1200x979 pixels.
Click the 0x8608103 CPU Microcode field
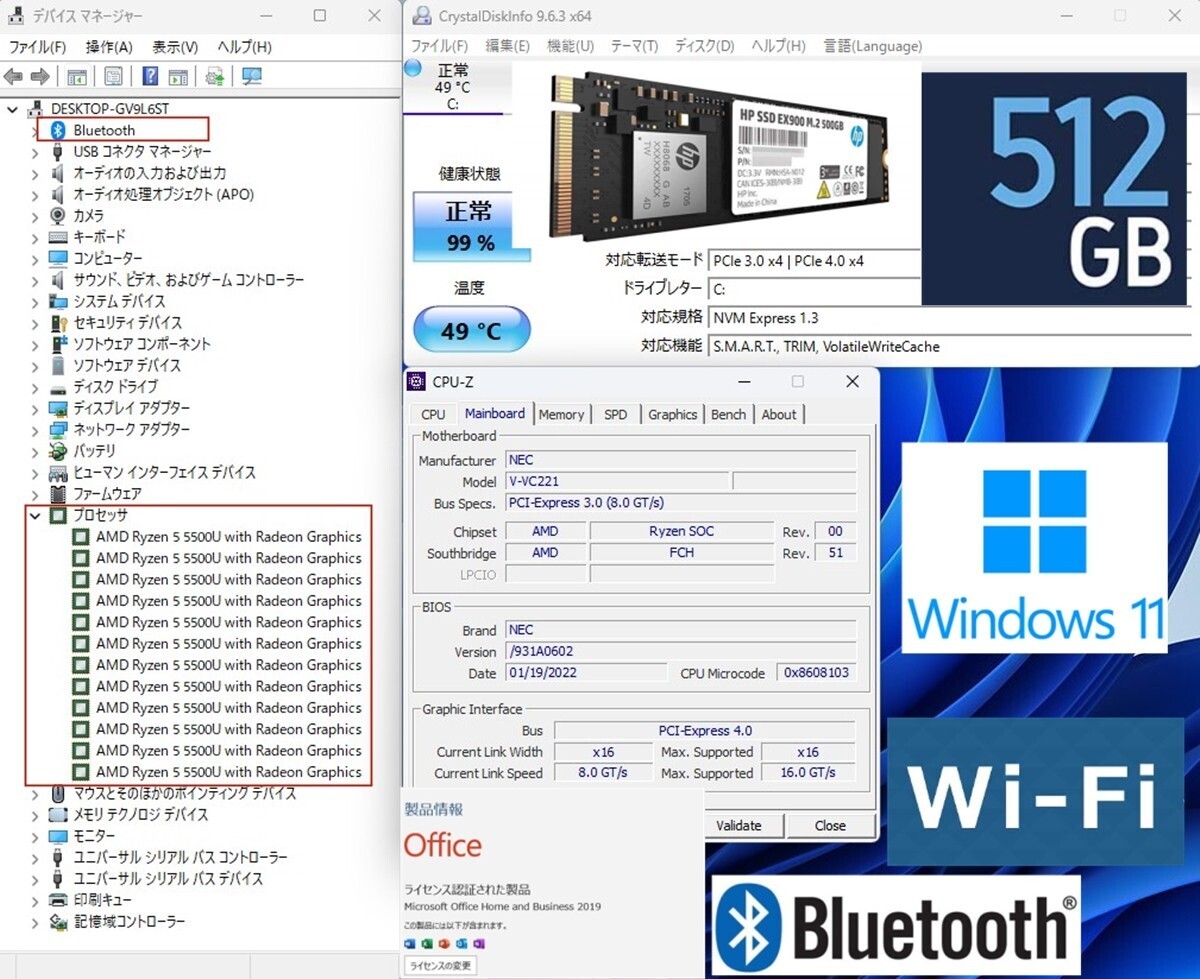[x=816, y=673]
